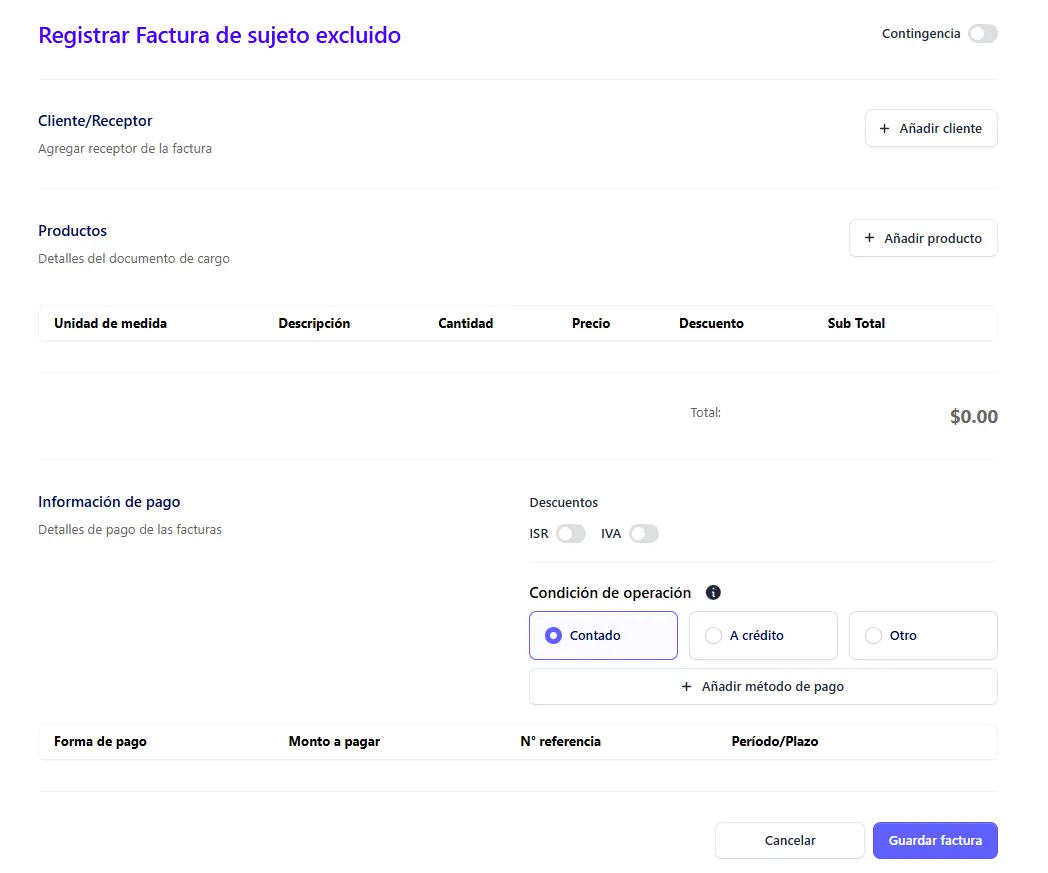Enable the ISR discount toggle
The image size is (1048, 873).
(570, 534)
